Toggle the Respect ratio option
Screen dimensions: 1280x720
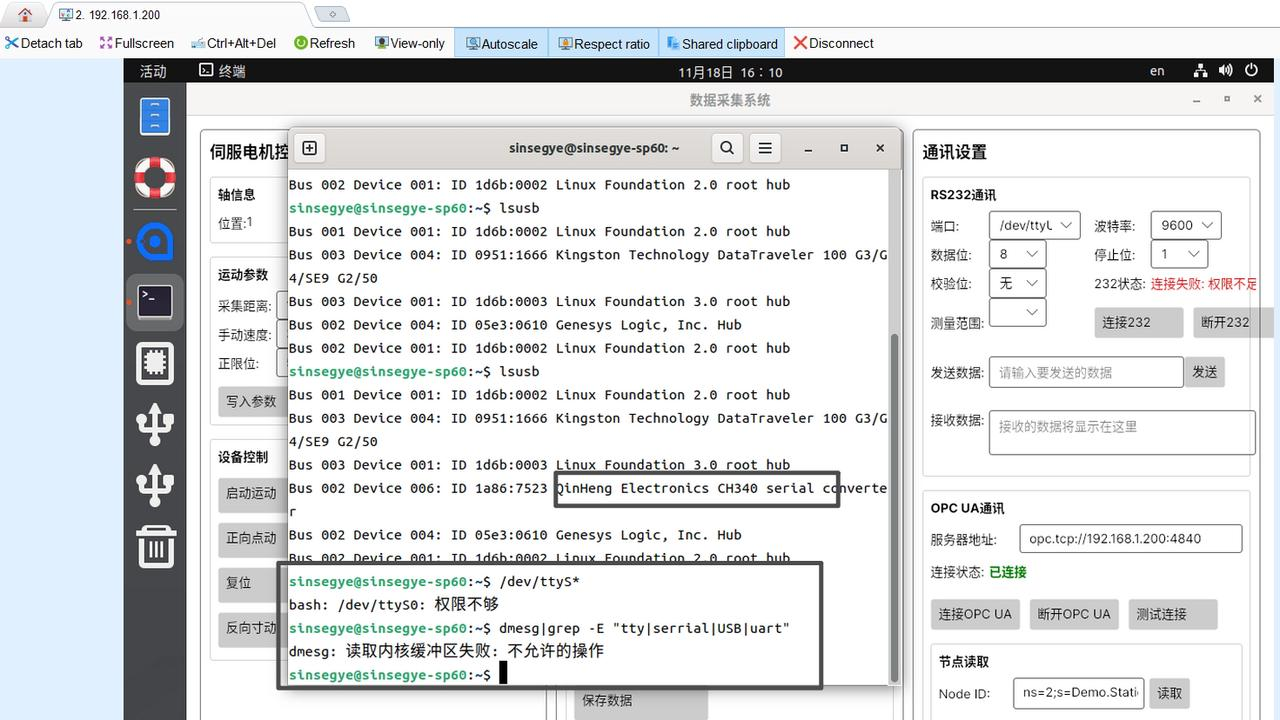(x=605, y=43)
